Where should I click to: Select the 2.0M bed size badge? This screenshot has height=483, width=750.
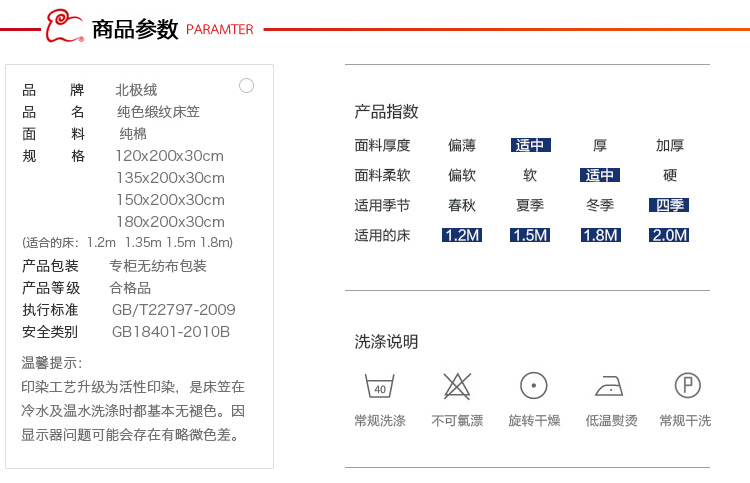669,235
